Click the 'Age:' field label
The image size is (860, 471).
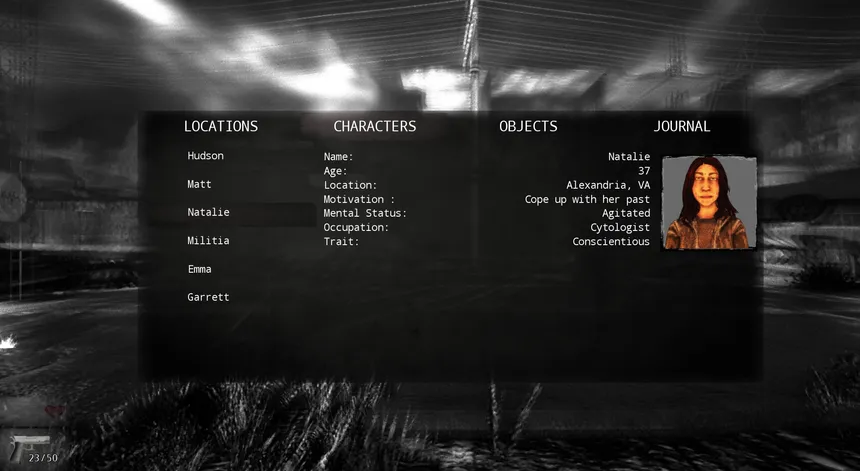pos(335,171)
